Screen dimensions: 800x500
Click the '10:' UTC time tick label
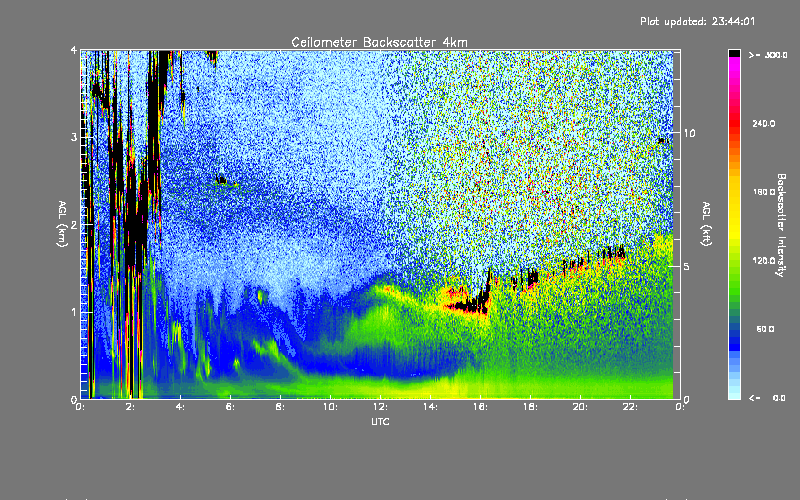click(x=331, y=407)
